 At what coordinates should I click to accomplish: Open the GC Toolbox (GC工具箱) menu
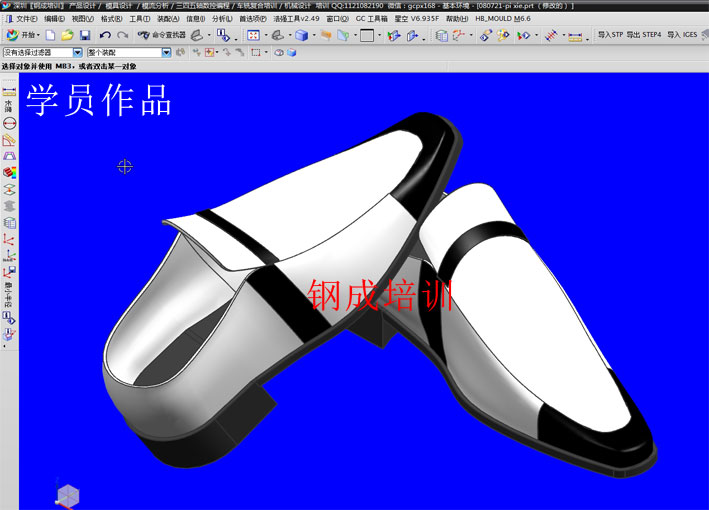[x=372, y=19]
